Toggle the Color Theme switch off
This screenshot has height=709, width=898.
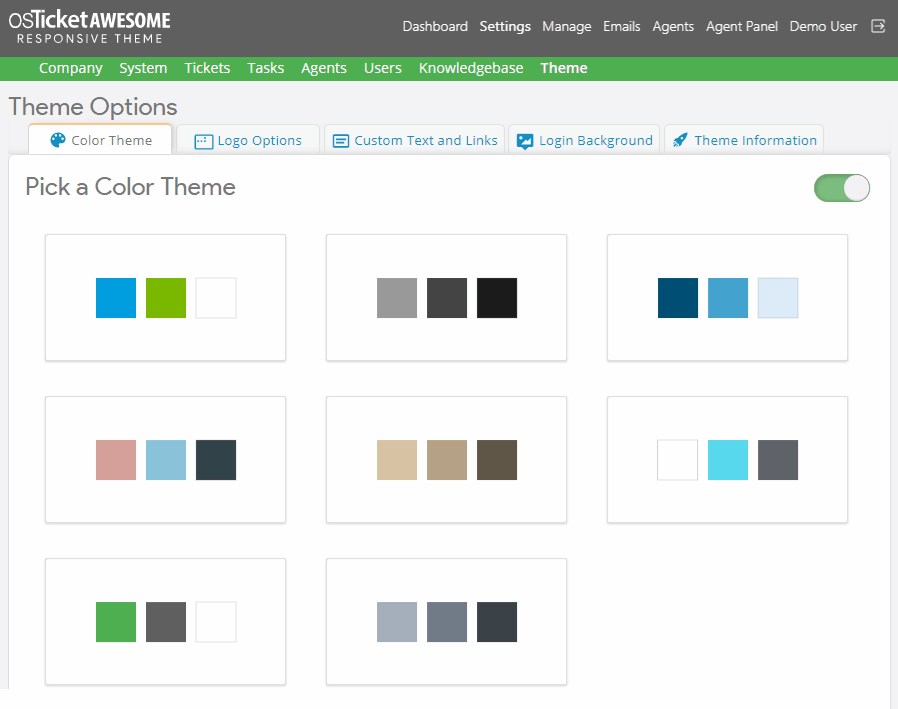[x=842, y=188]
